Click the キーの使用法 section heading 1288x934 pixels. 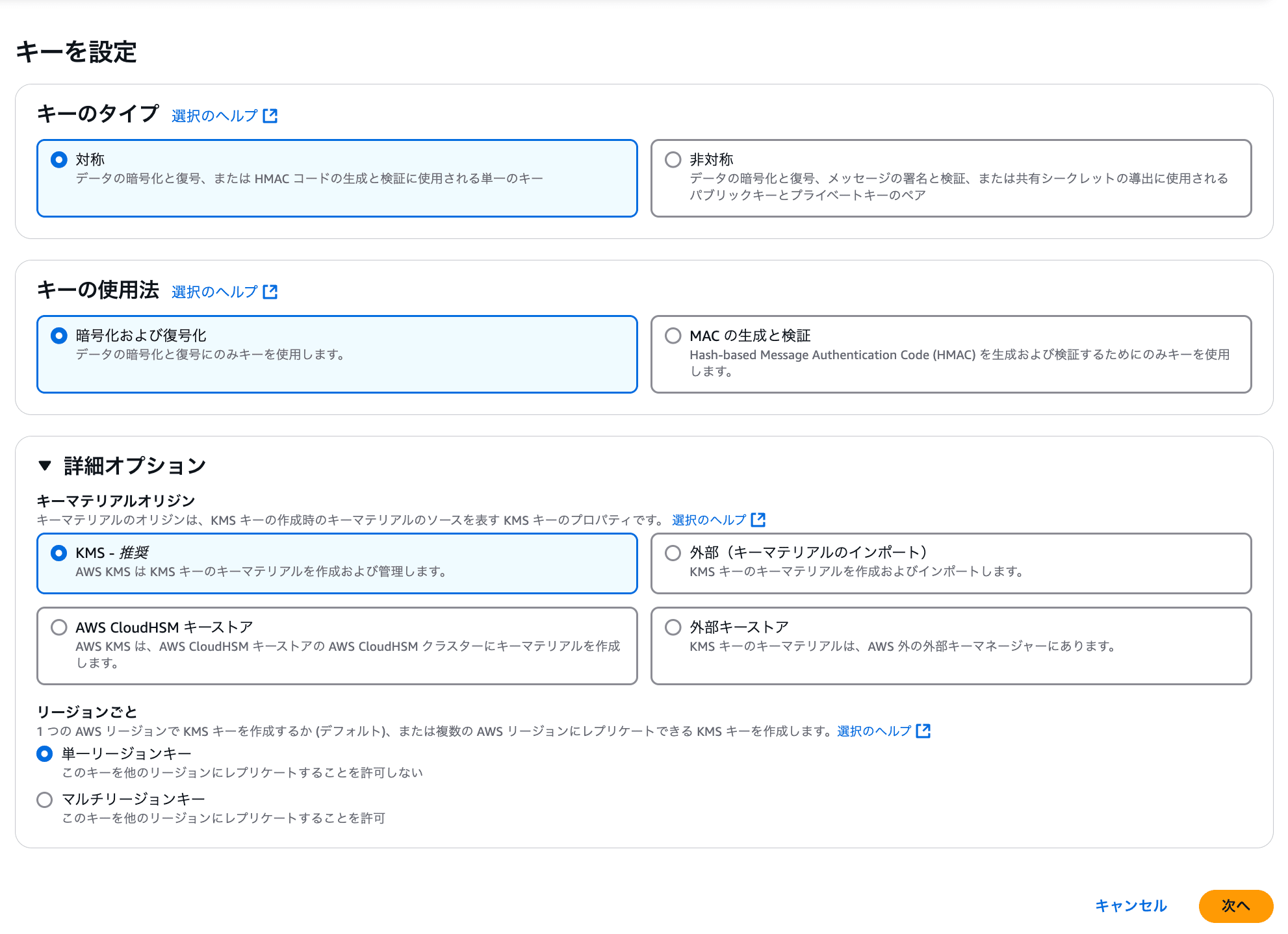point(97,290)
